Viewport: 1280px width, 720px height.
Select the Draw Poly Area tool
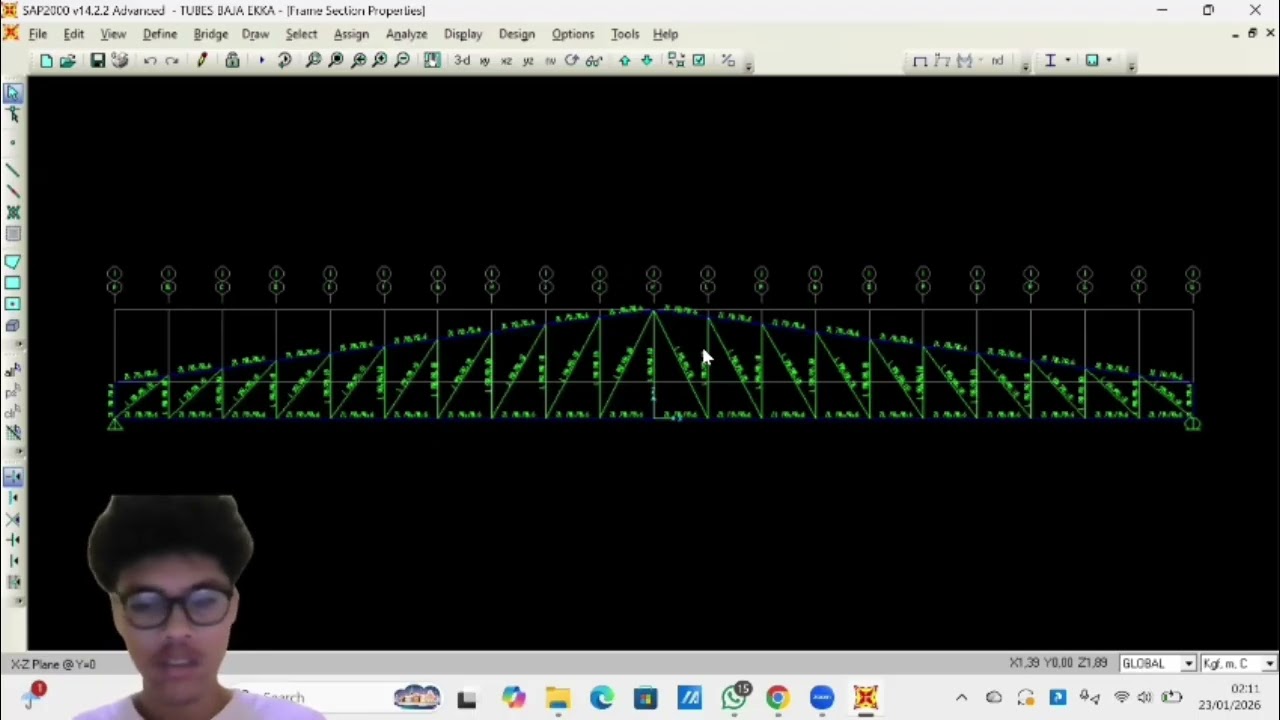tap(13, 262)
